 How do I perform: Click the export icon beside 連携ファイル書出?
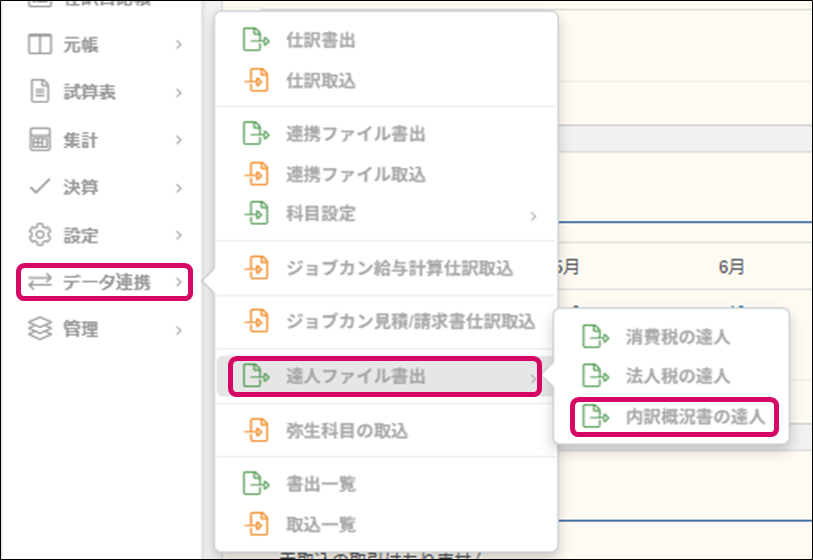256,133
